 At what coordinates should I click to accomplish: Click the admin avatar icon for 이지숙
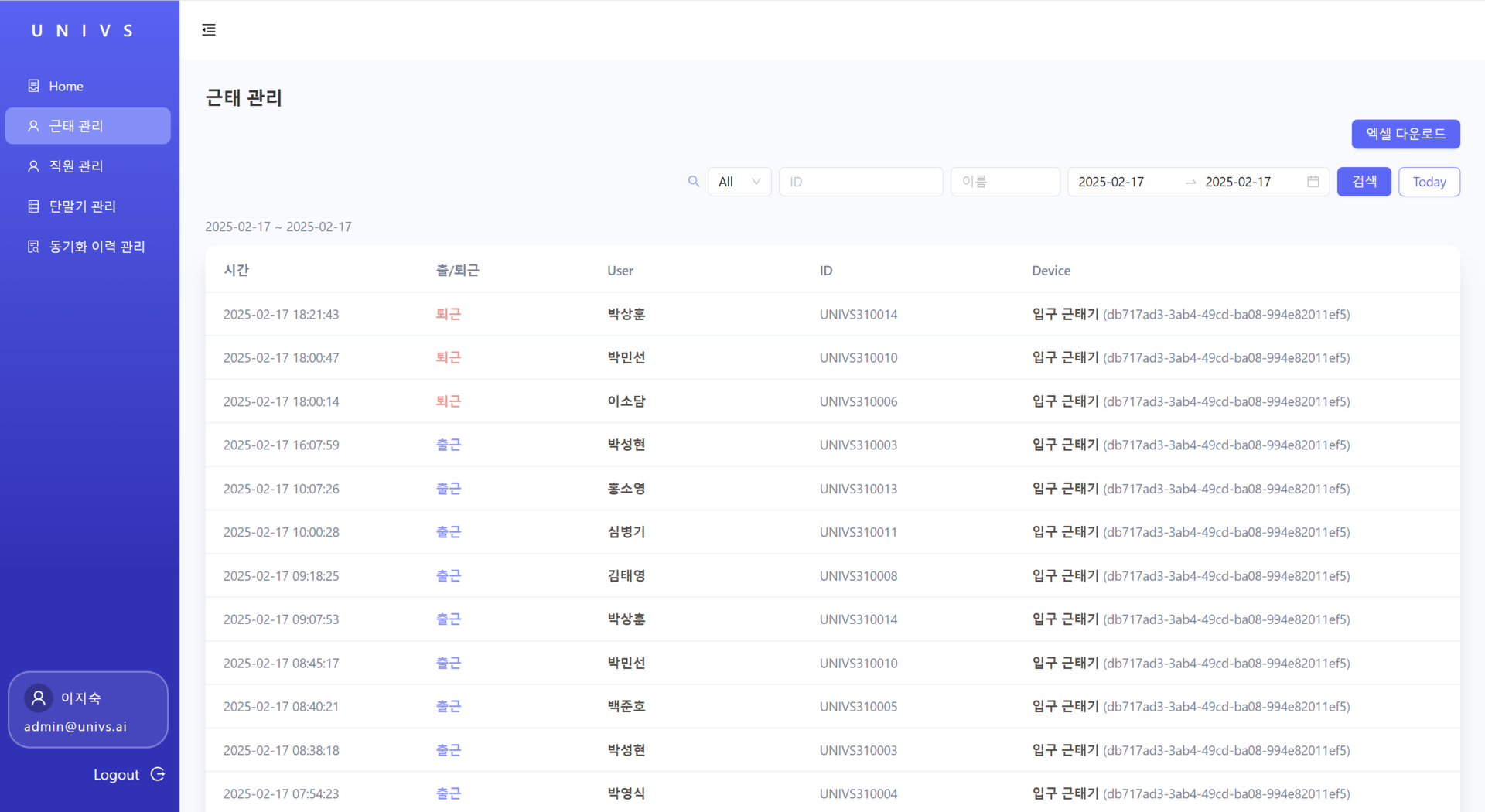point(39,698)
